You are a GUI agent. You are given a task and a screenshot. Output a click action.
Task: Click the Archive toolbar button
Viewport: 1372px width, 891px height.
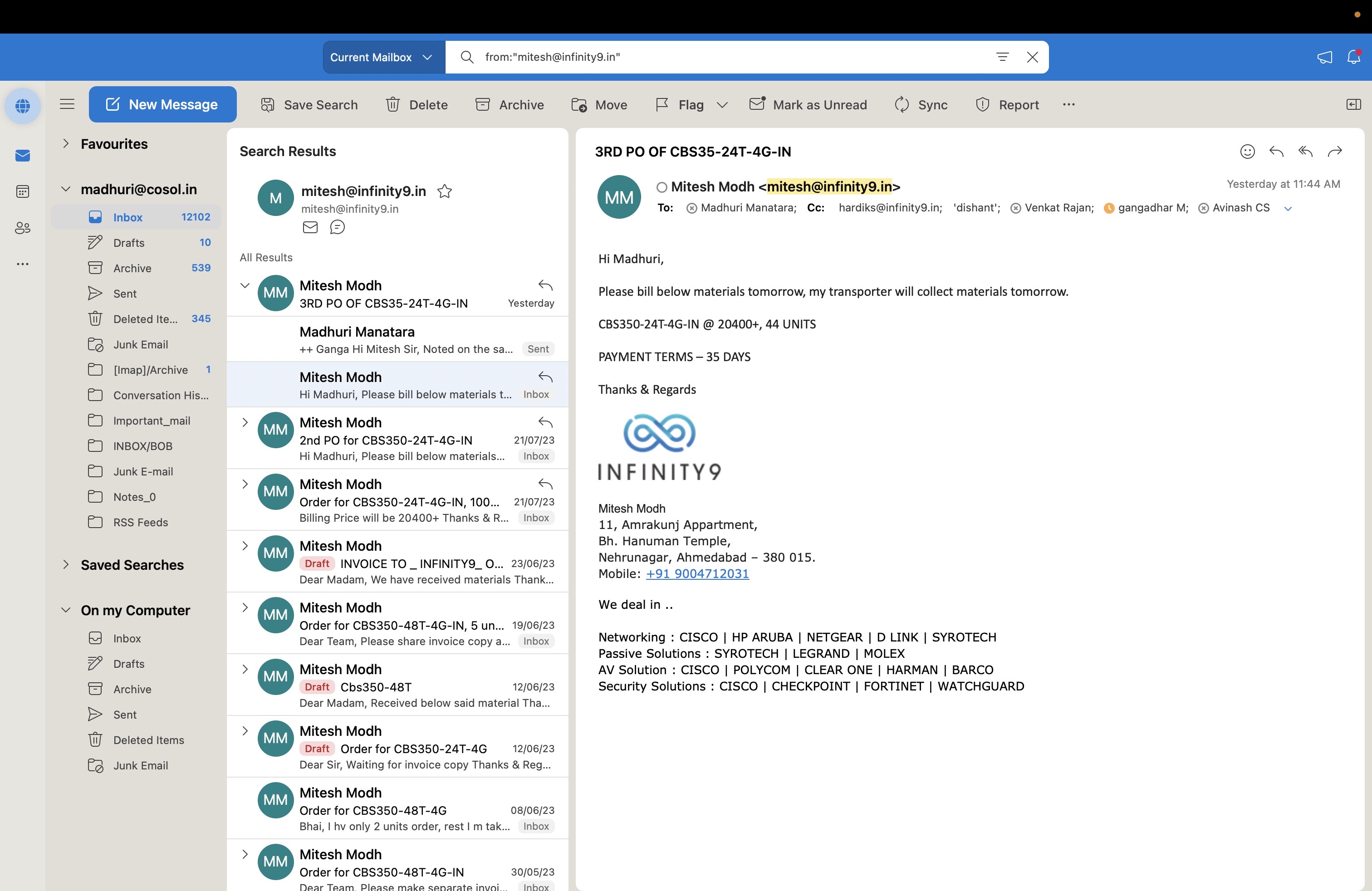point(510,104)
